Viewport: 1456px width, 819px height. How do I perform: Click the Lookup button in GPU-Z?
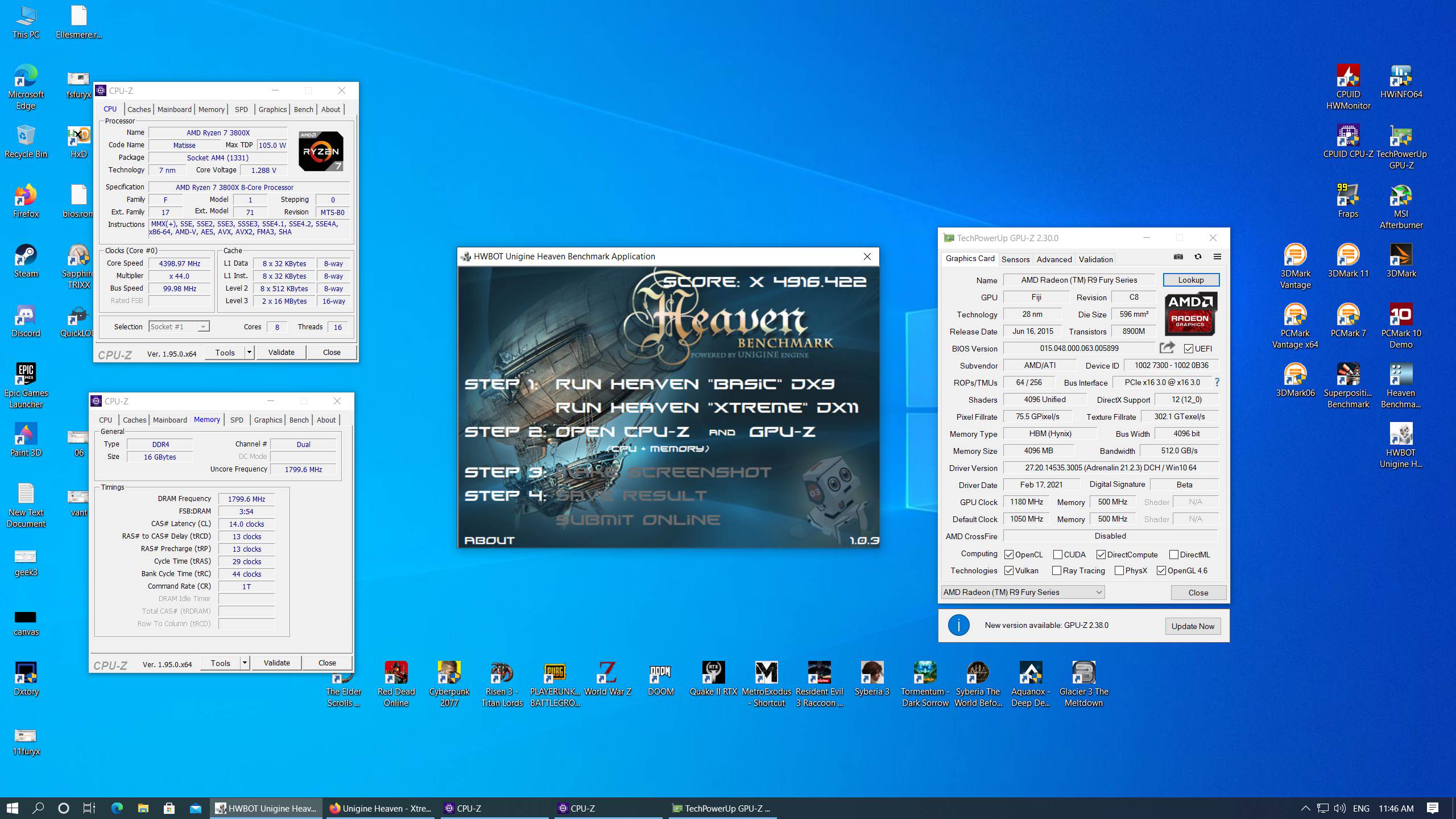pos(1191,280)
